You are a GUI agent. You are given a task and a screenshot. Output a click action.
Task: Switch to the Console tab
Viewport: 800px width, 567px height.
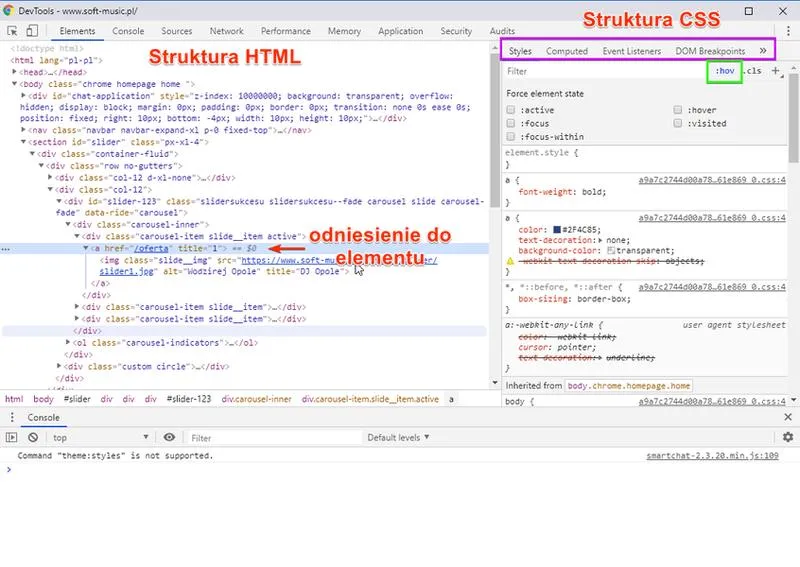pyautogui.click(x=128, y=31)
